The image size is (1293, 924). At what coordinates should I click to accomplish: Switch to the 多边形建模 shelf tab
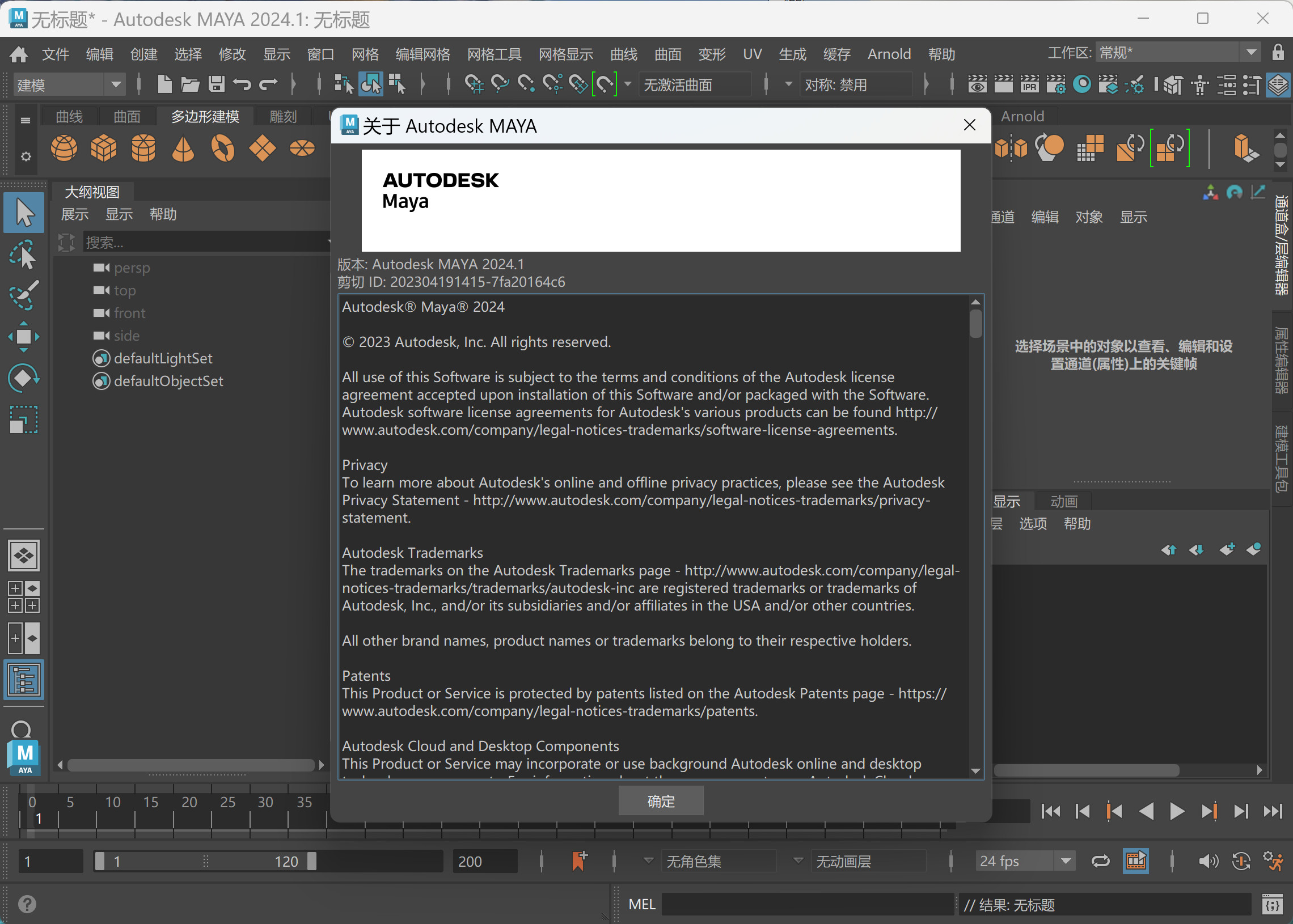pos(205,117)
